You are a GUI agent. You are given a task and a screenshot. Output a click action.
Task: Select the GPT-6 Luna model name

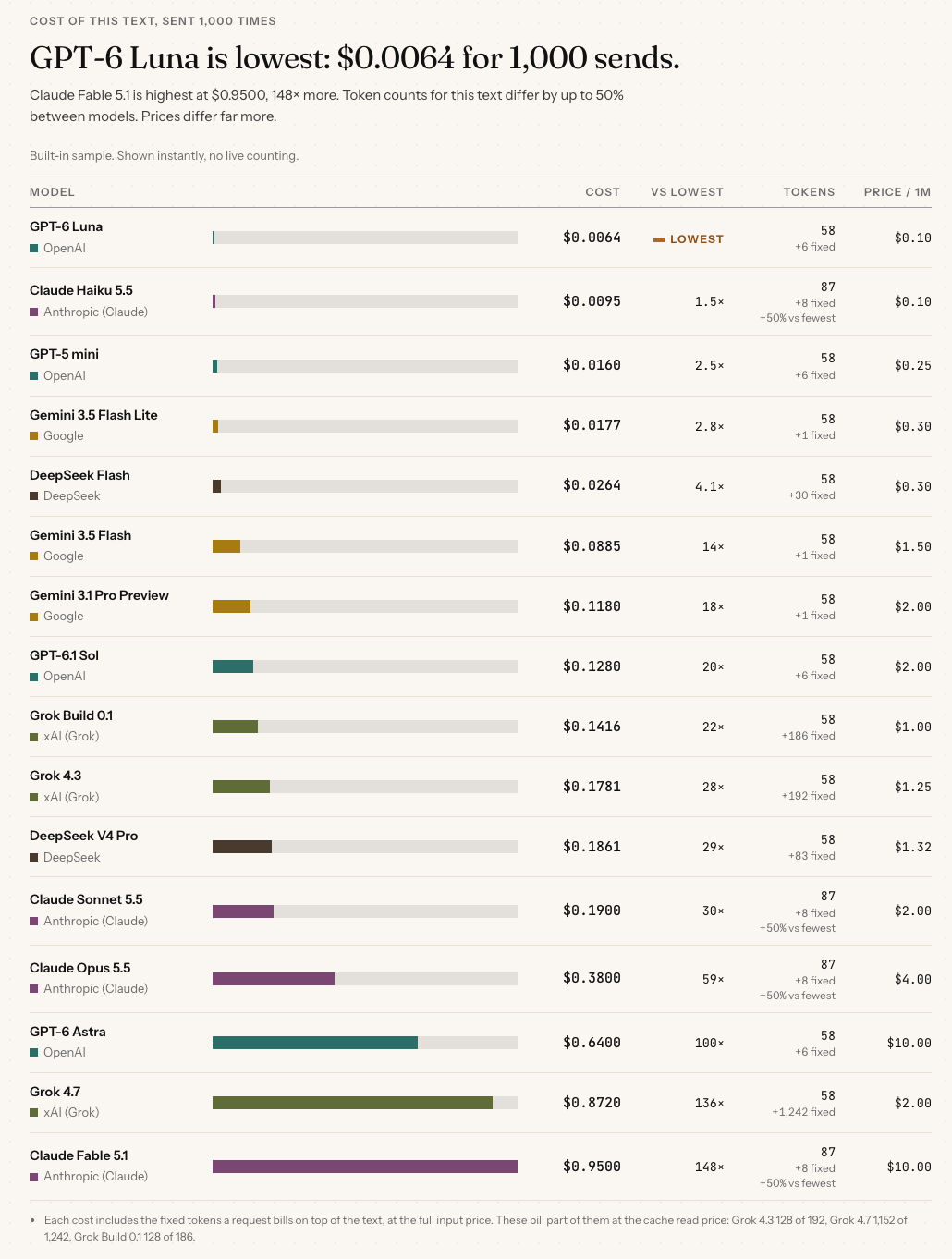click(66, 226)
